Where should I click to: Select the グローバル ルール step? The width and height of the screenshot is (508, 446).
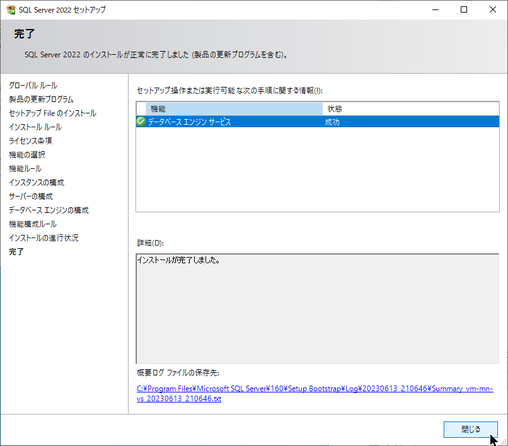pos(33,85)
